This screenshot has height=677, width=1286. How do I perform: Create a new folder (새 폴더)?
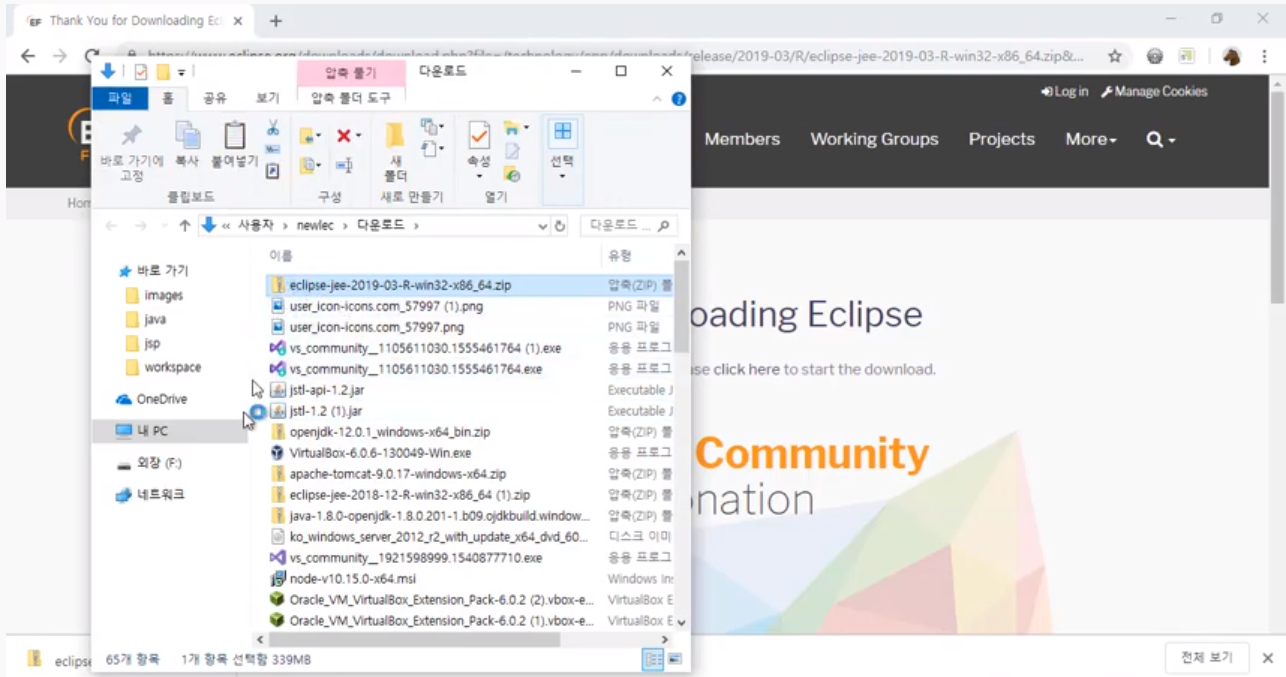click(x=395, y=150)
